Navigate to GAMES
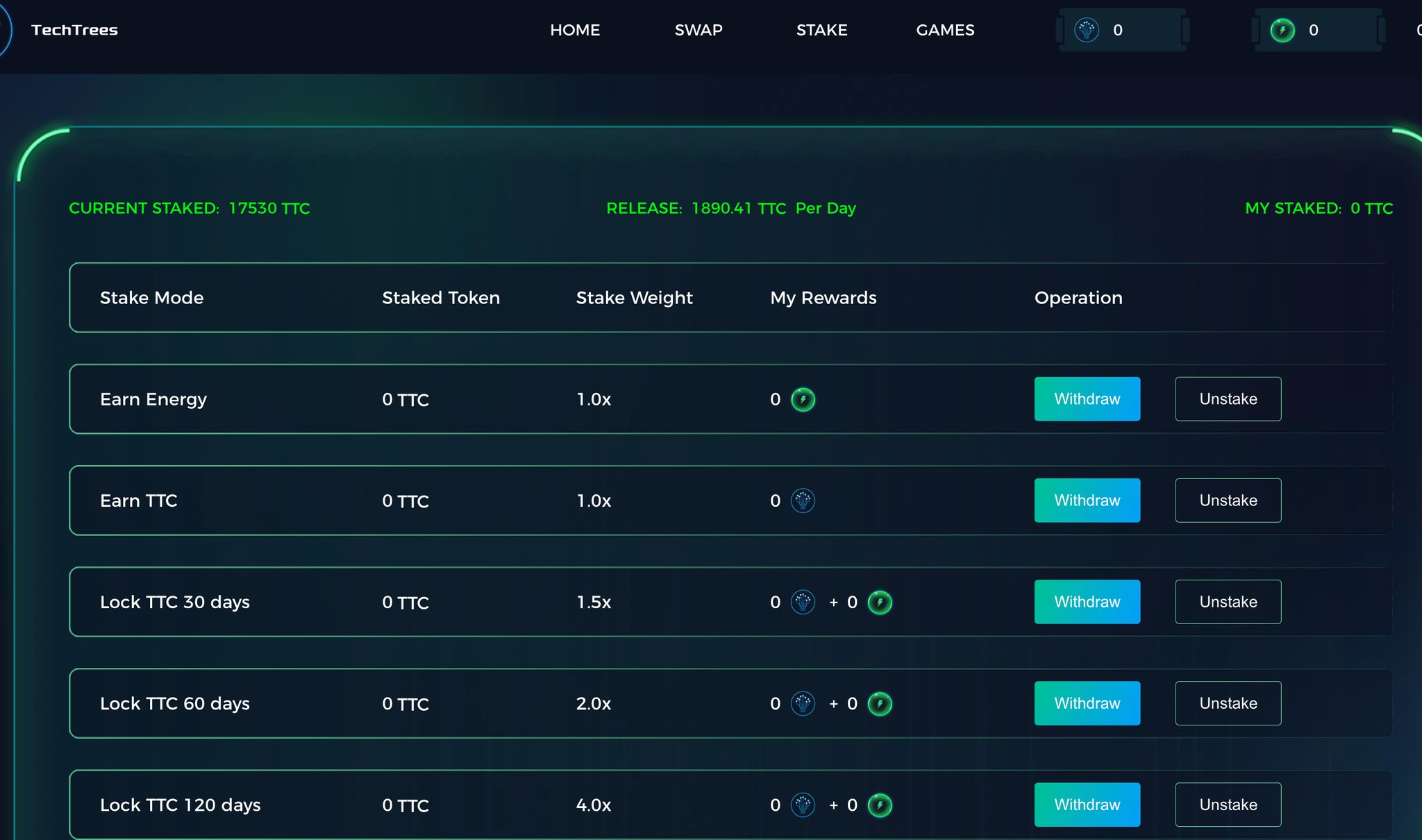This screenshot has height=840, width=1422. tap(945, 30)
